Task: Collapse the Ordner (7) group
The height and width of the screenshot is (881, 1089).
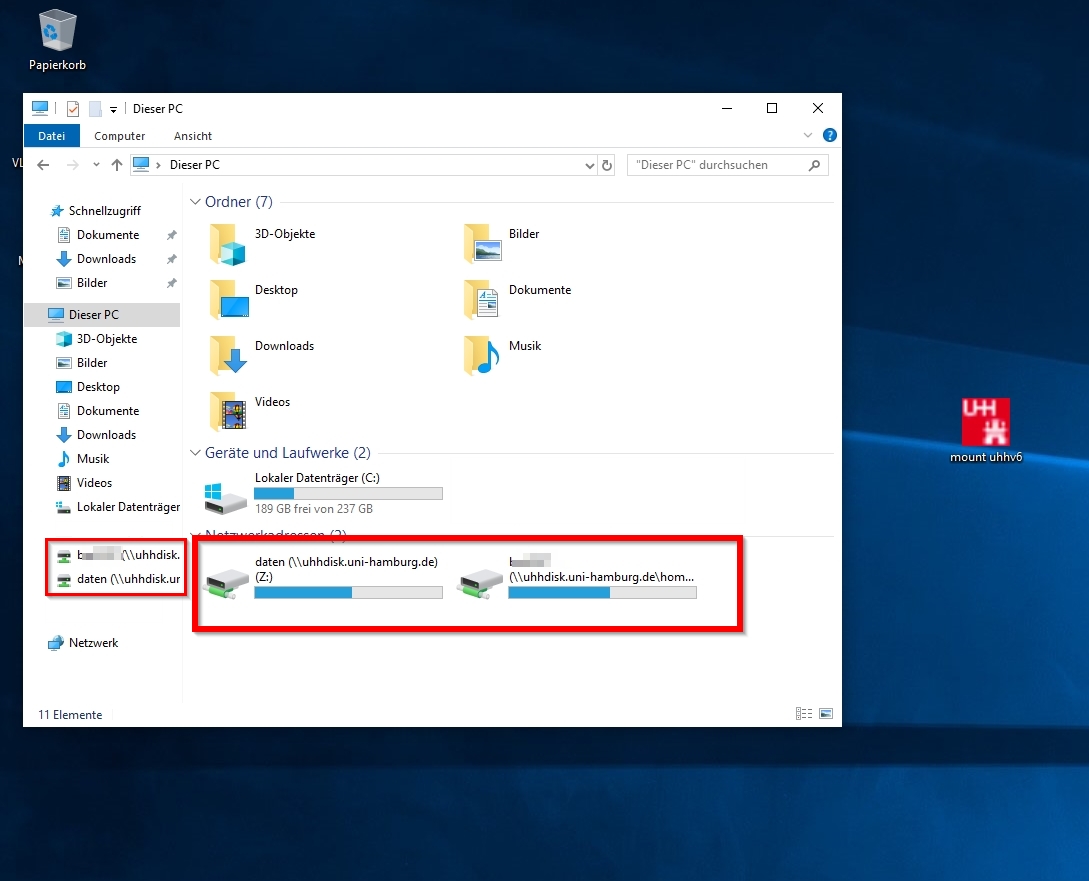Action: click(195, 202)
